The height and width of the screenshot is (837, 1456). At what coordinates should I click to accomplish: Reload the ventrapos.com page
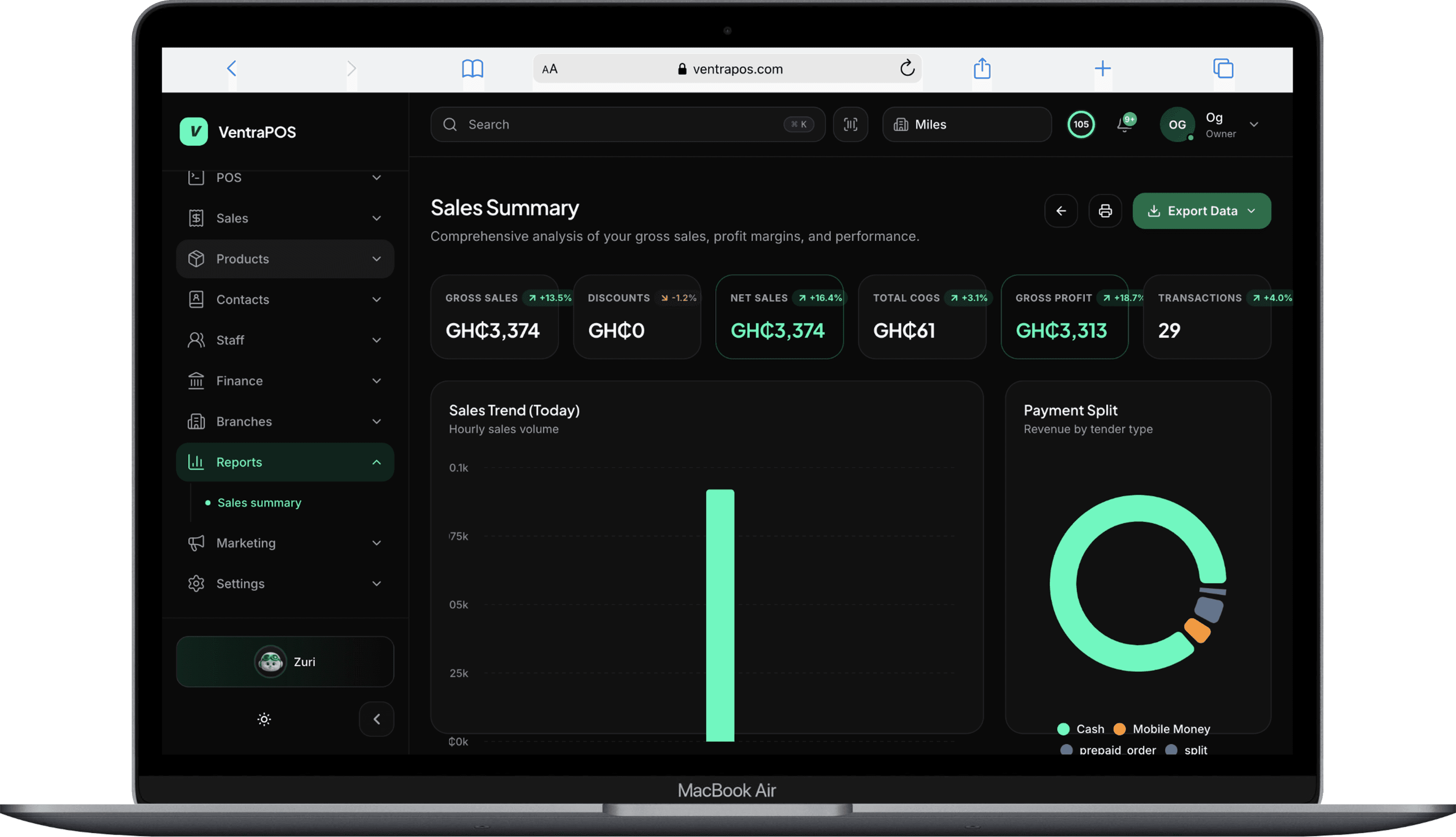pyautogui.click(x=907, y=69)
